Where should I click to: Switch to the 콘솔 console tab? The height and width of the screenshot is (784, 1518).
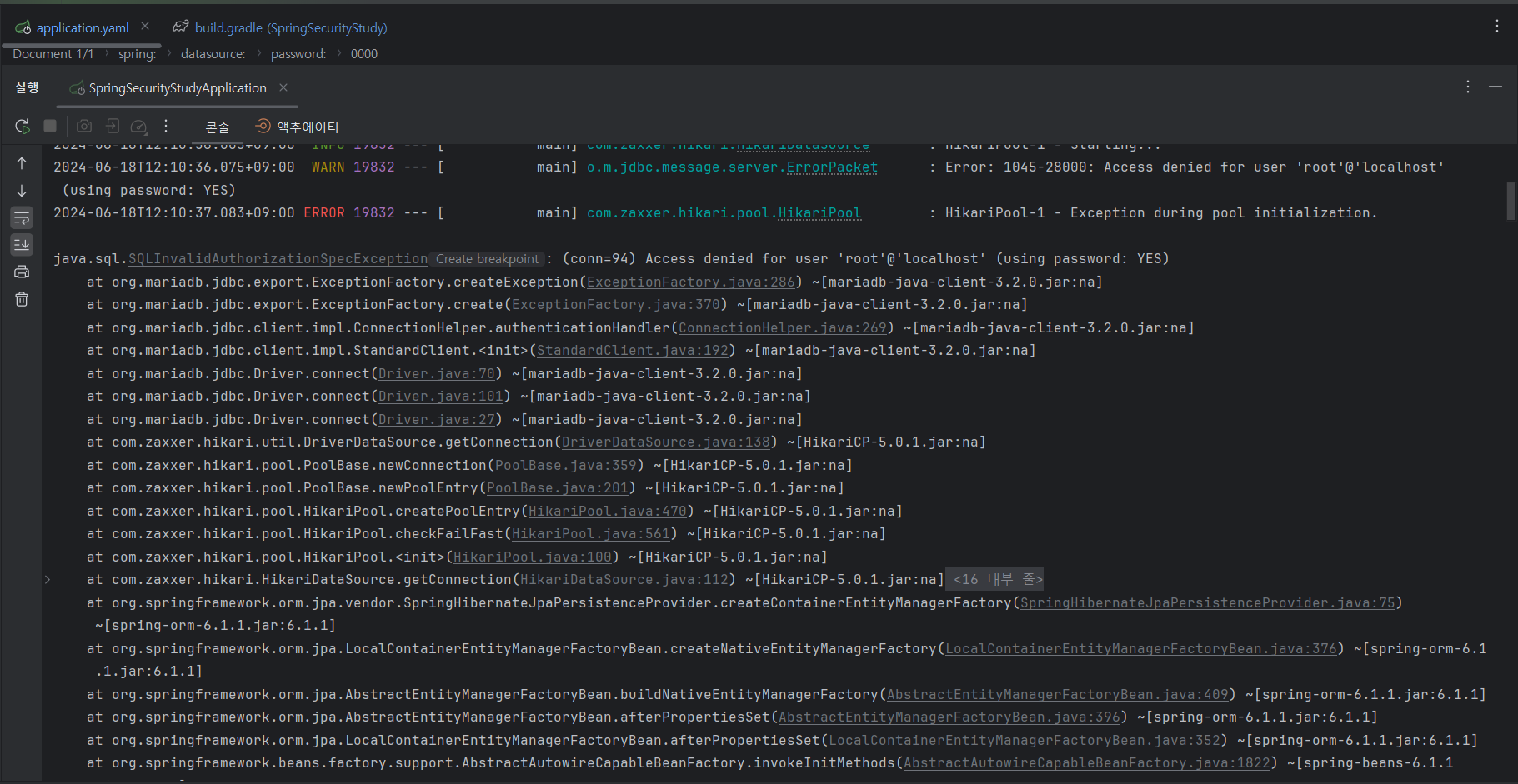point(218,127)
